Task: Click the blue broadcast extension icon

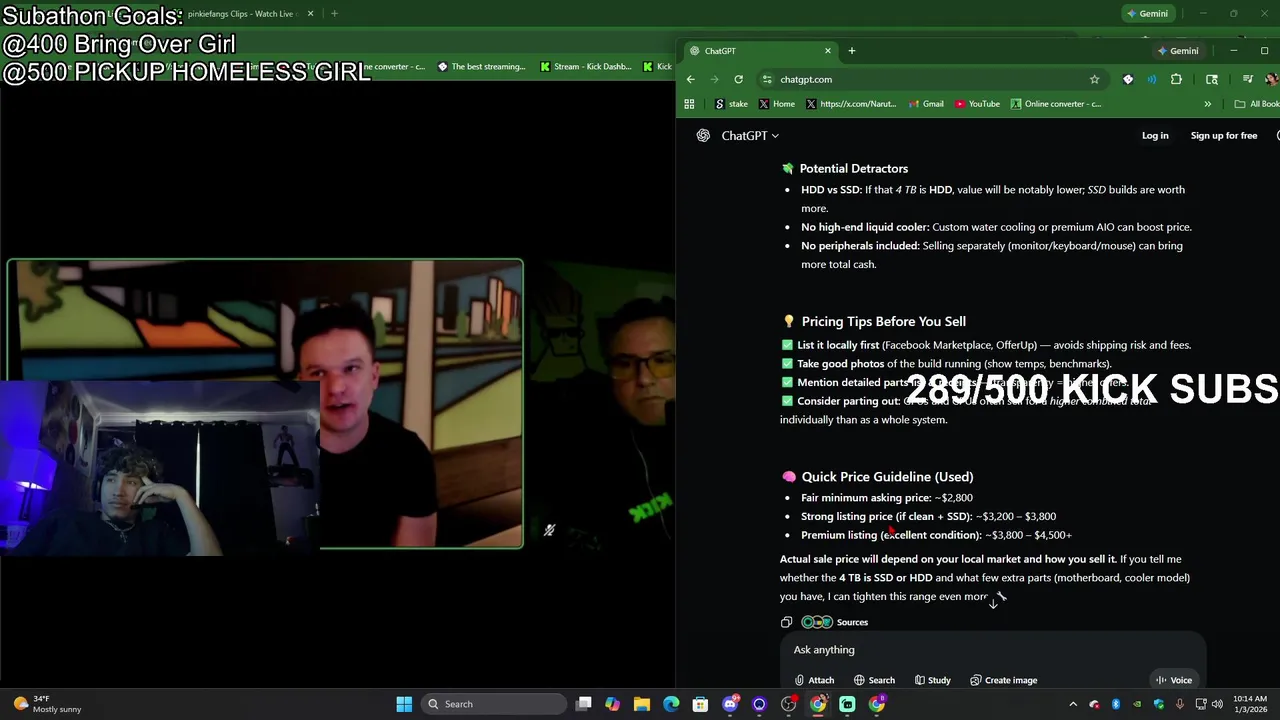Action: click(x=1152, y=79)
